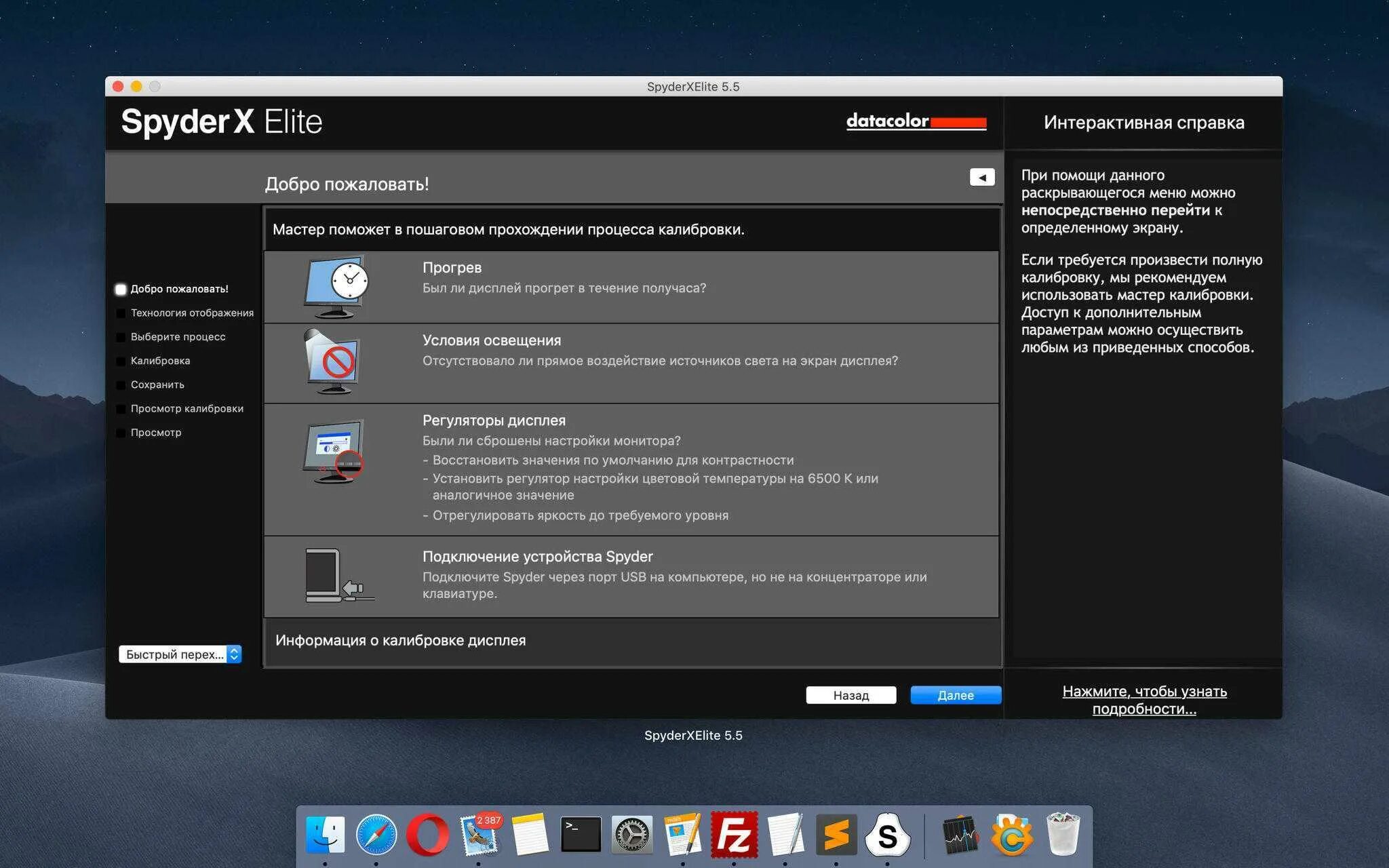Viewport: 1389px width, 868px height.
Task: Select the Калибровка step indicator
Action: (x=121, y=361)
